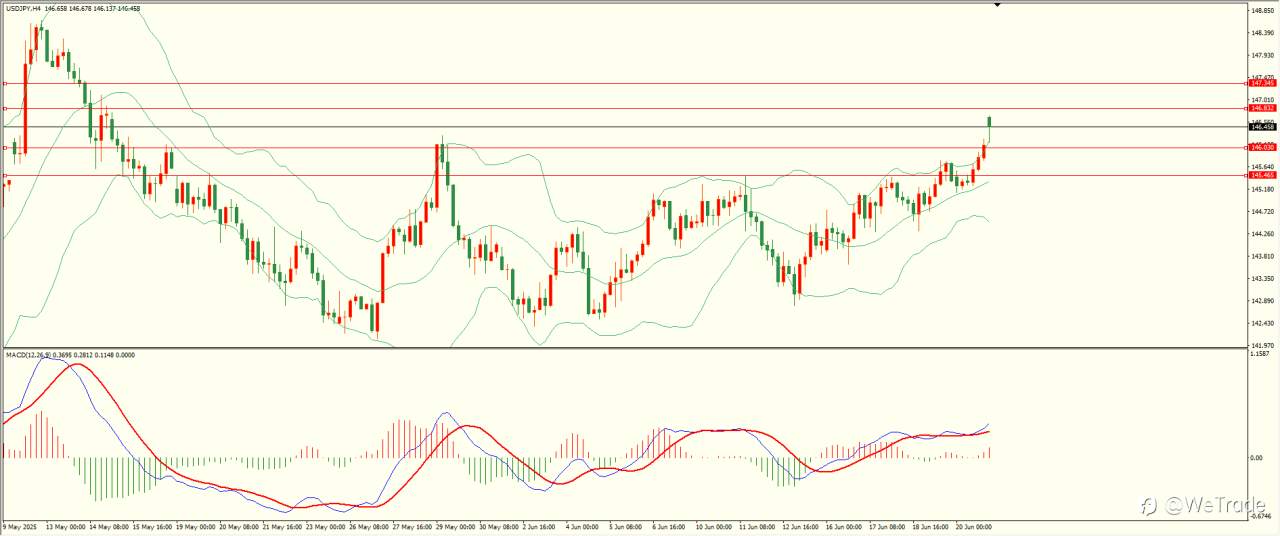Screen dimensions: 1280x536
Task: Click the 15 May 16:00 time label
Action: [x=153, y=525]
